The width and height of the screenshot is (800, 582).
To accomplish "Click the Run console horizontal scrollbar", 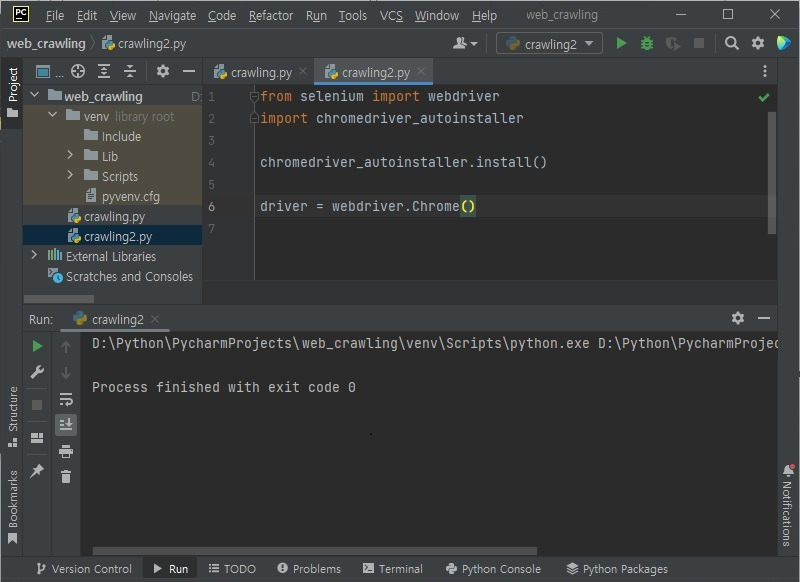I will click(x=315, y=551).
